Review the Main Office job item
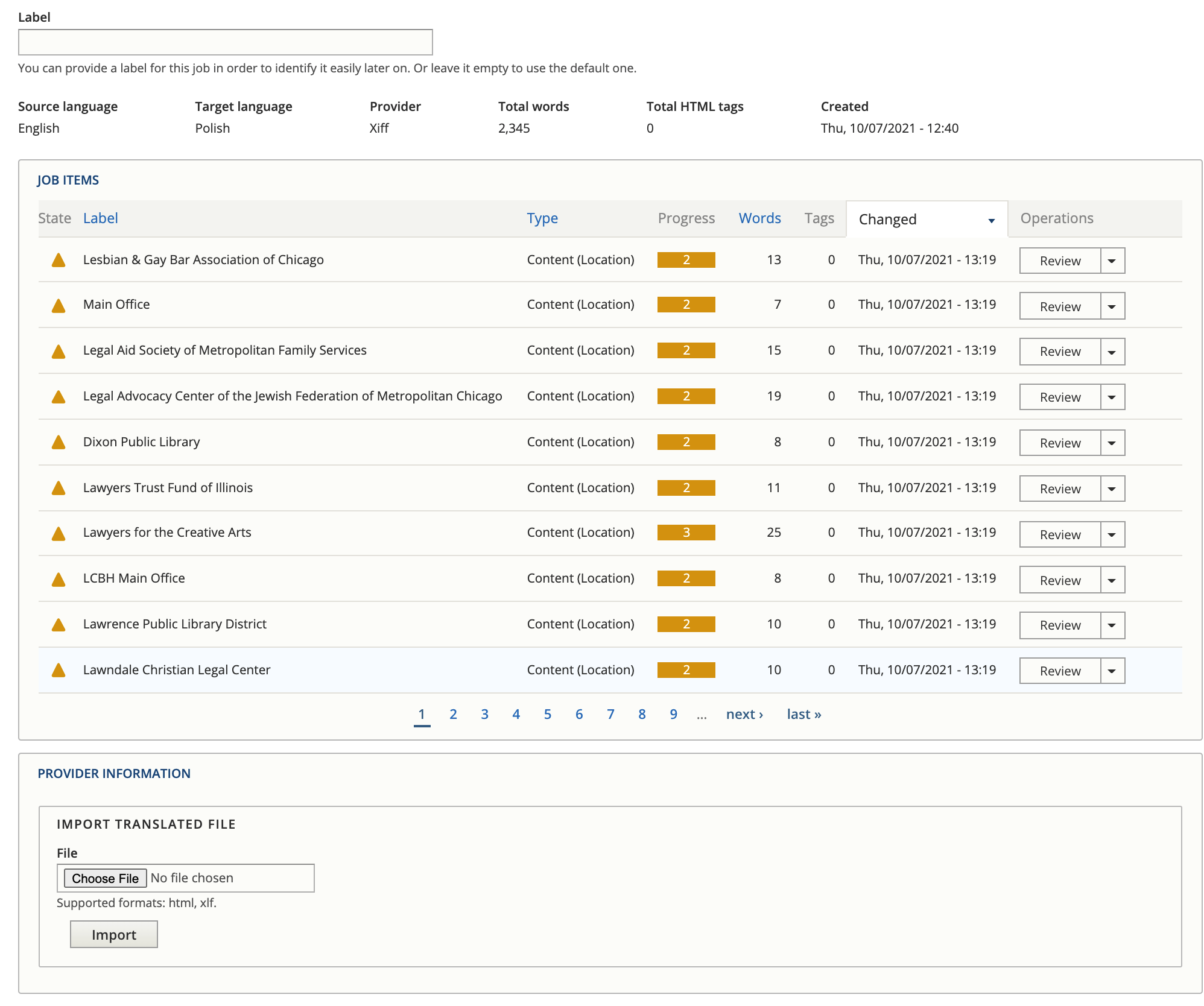This screenshot has height=1006, width=1204. tap(1060, 306)
